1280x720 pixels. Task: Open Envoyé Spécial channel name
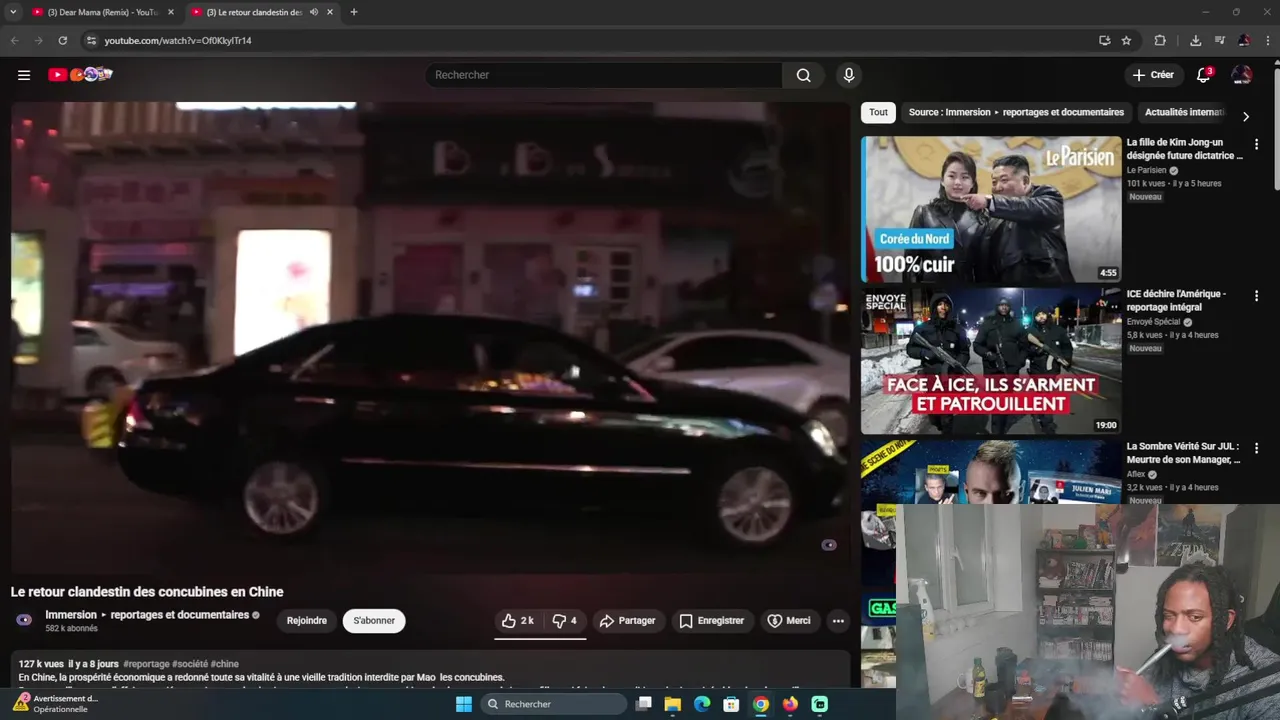click(1153, 322)
